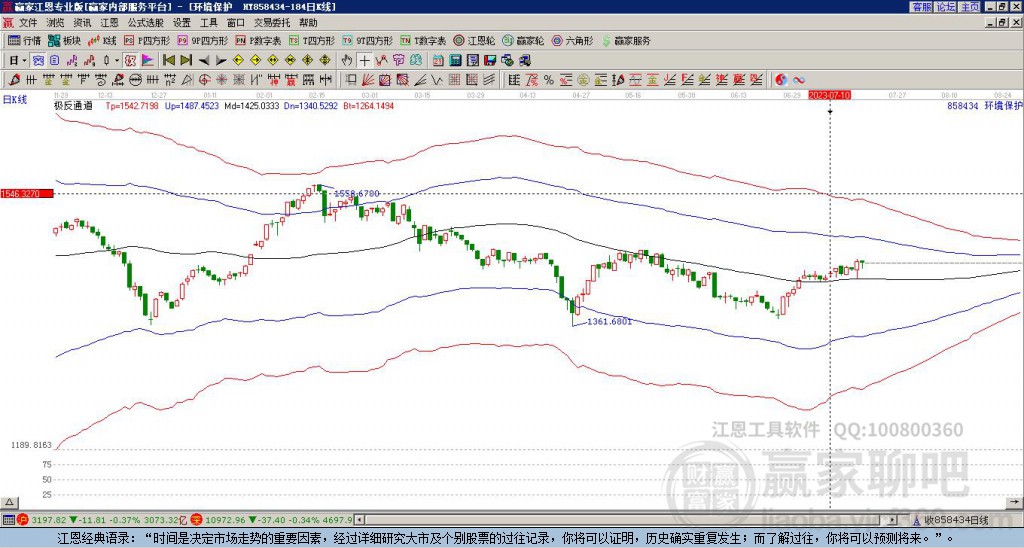The height and width of the screenshot is (548, 1024).
Task: Expand the candlestick style dropdown arrow
Action: coord(117,60)
